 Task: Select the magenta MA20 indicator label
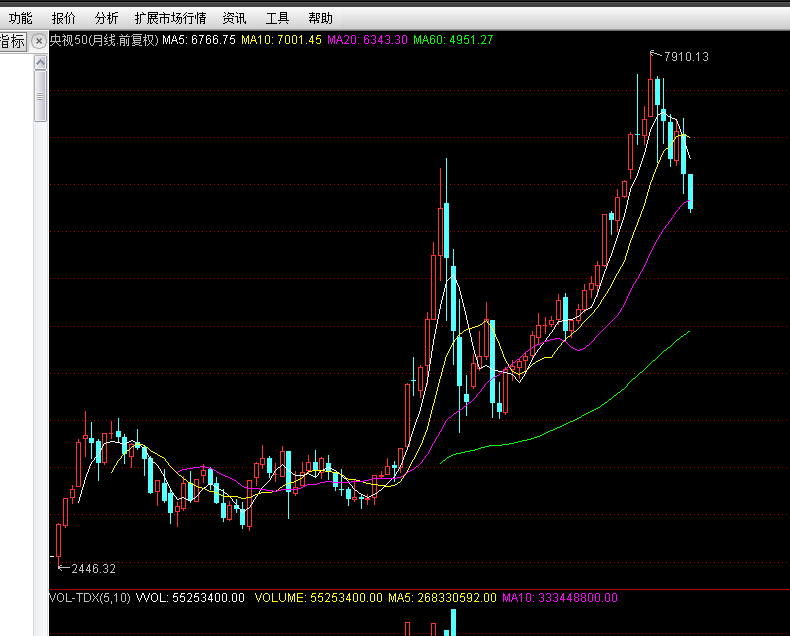[367, 40]
